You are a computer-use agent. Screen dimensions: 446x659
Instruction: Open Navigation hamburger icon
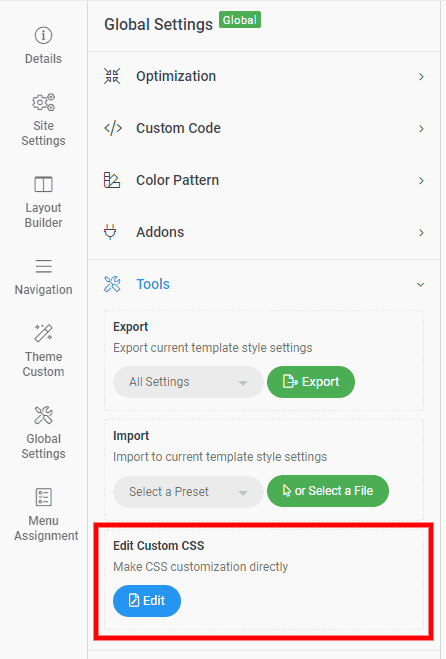(43, 266)
